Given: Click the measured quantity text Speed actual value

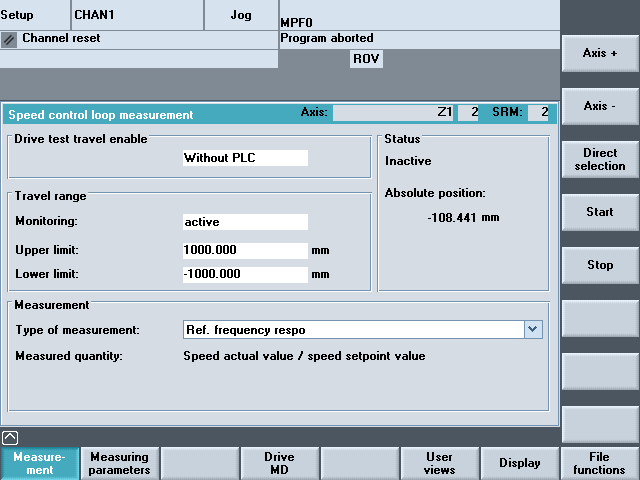Looking at the screenshot, I should point(304,356).
